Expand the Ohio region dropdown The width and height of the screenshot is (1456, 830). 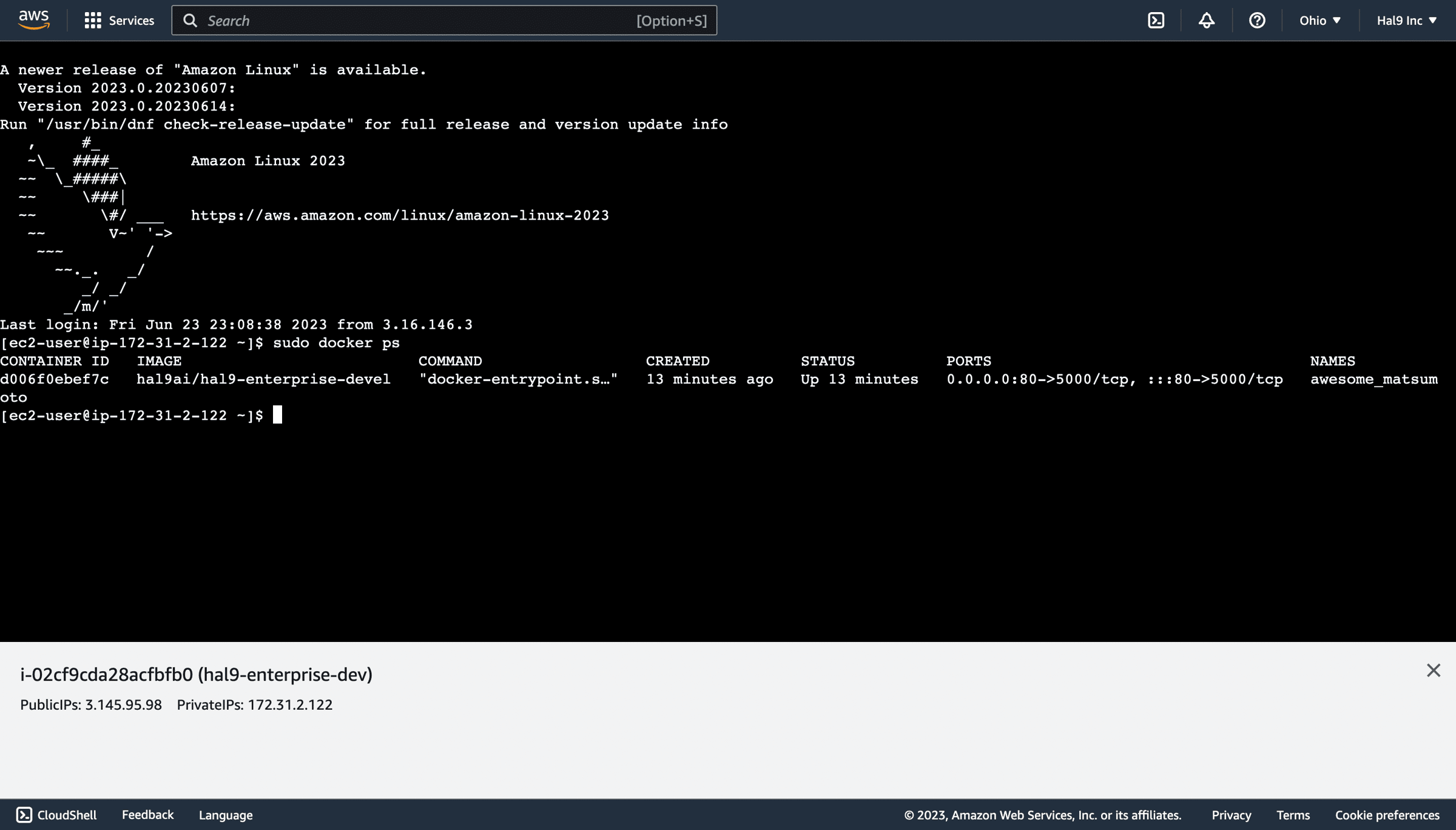pyautogui.click(x=1320, y=21)
